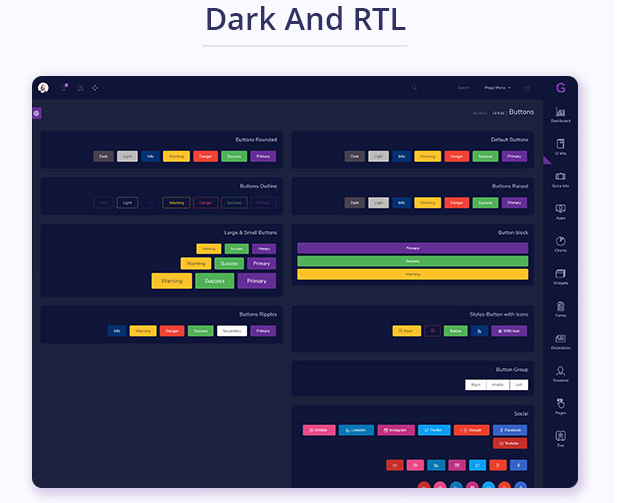This screenshot has height=503, width=617.
Task: Select Left in the Button Group
Action: click(x=517, y=384)
